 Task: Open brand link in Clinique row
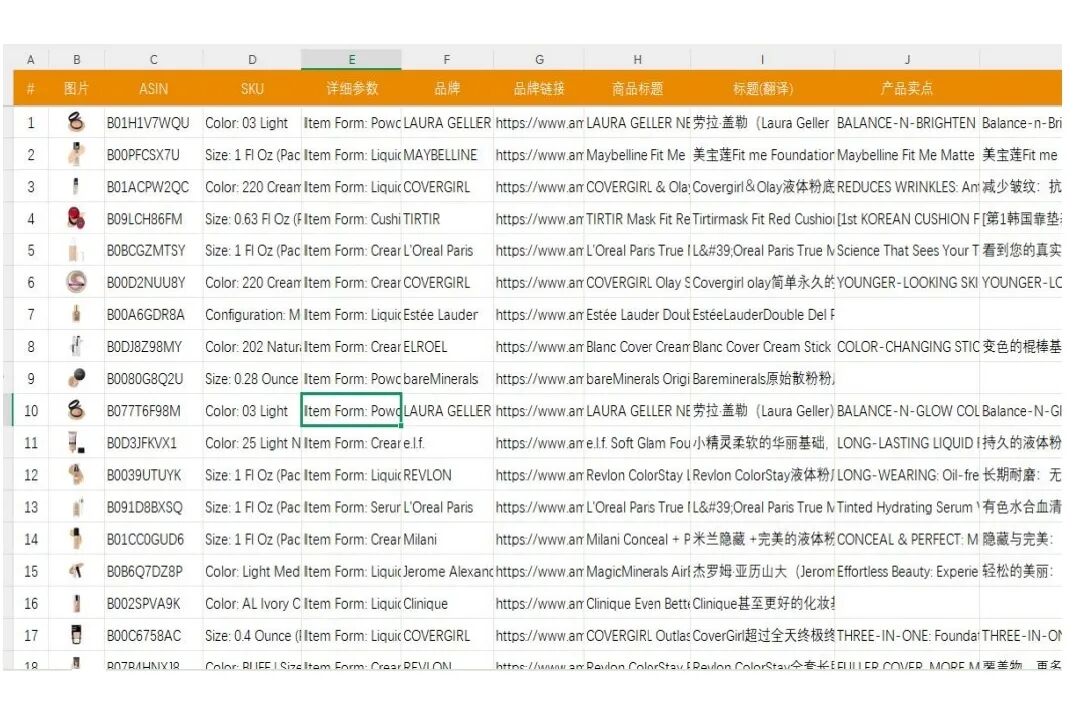coord(539,603)
